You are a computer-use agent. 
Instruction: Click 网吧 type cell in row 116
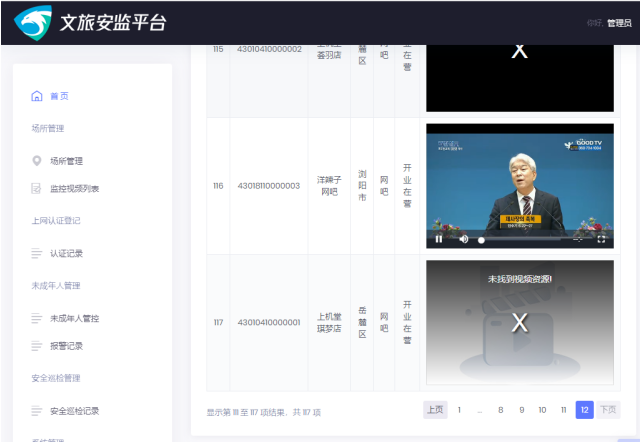(x=384, y=186)
